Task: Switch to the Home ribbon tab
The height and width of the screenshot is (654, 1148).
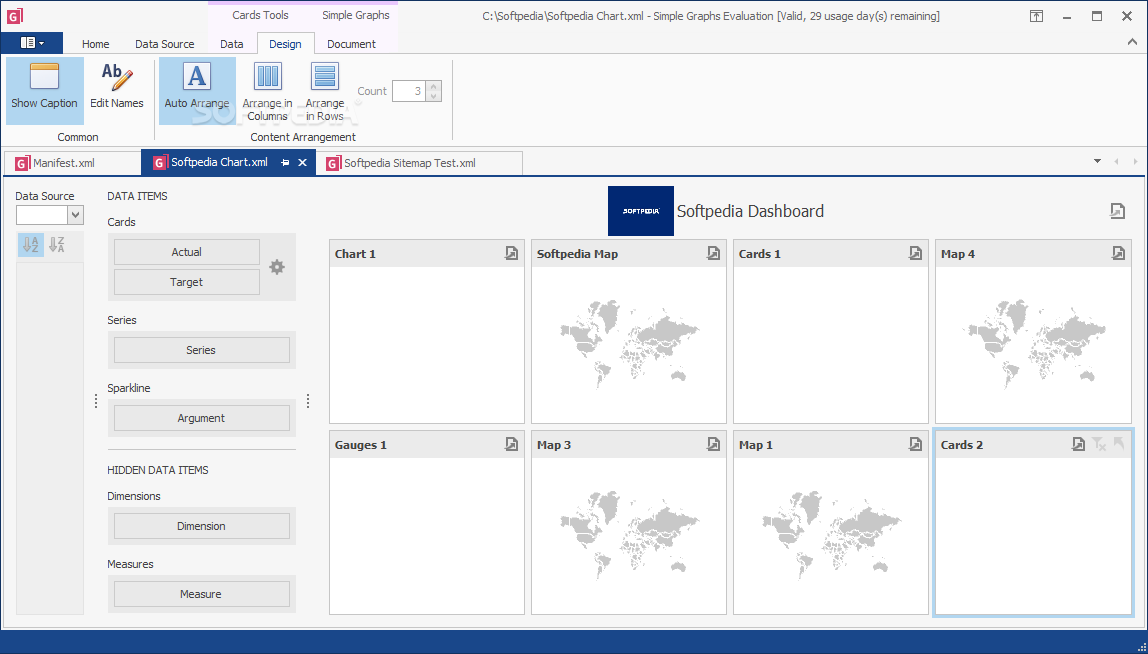Action: pyautogui.click(x=95, y=44)
